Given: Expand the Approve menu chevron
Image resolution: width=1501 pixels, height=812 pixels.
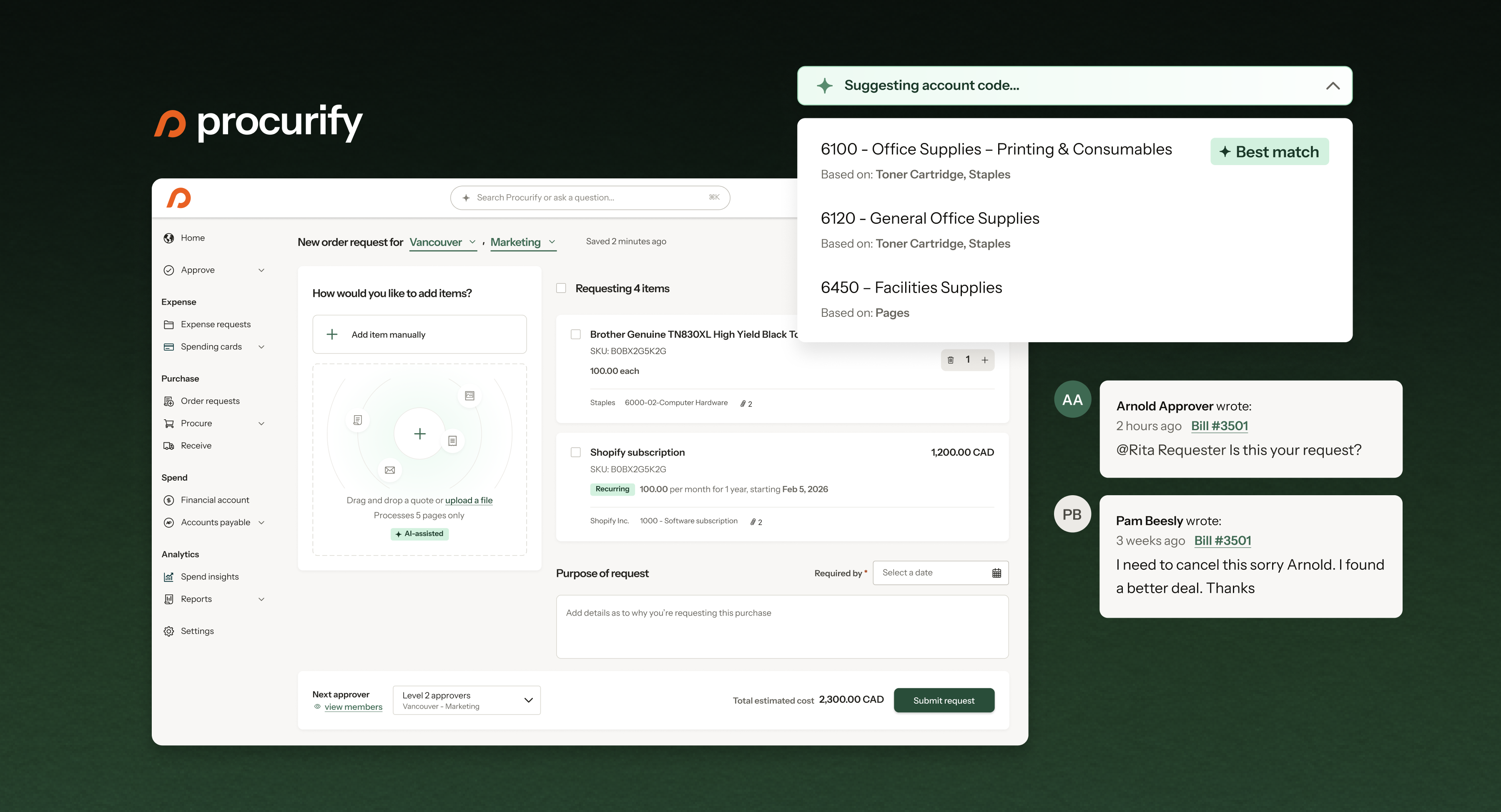Looking at the screenshot, I should pyautogui.click(x=261, y=270).
